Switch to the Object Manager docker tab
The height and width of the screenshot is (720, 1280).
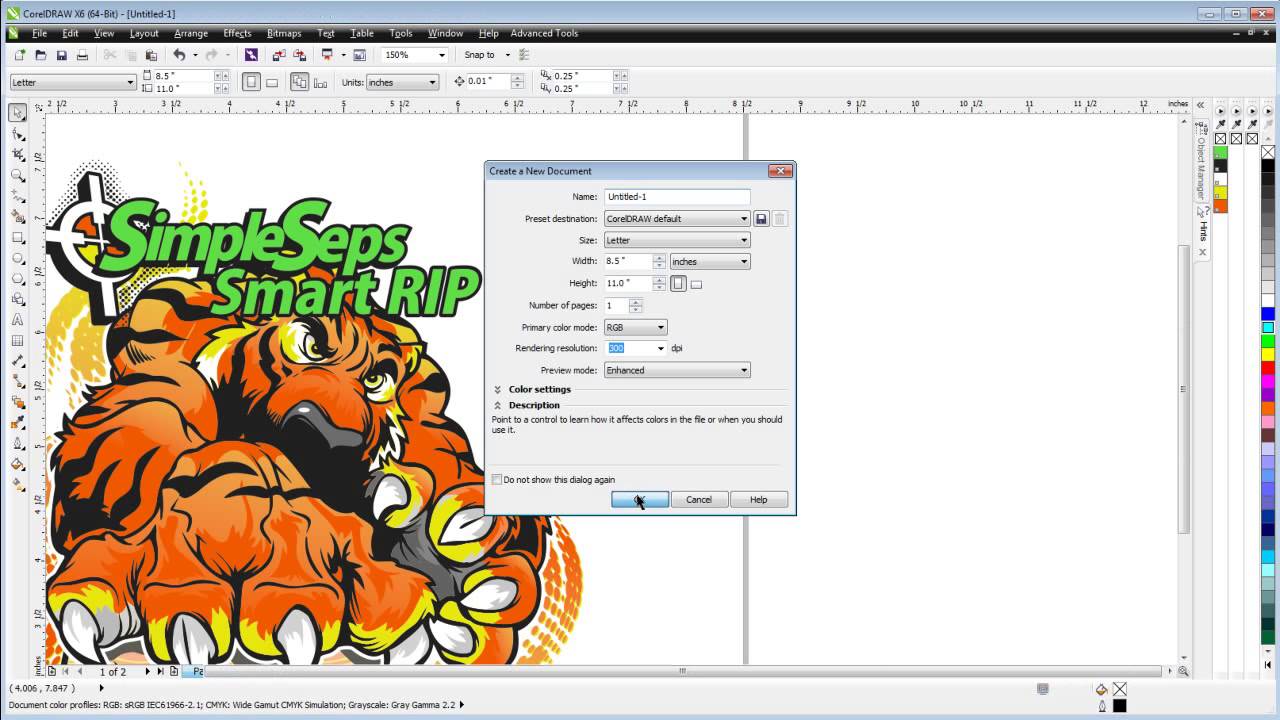tap(1202, 162)
